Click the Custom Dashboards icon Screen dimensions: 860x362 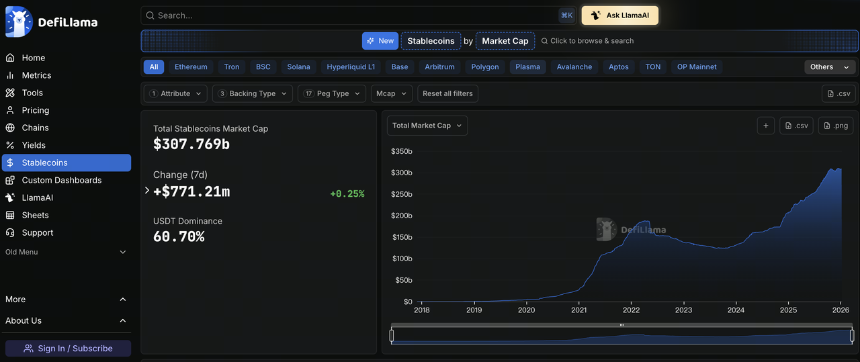[x=10, y=180]
